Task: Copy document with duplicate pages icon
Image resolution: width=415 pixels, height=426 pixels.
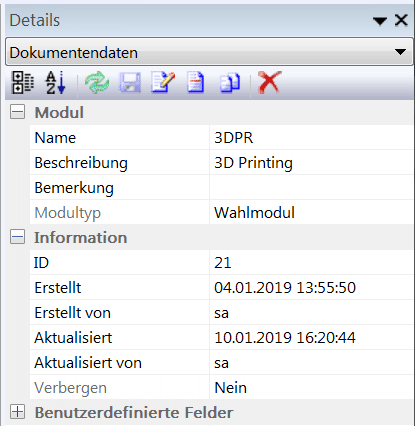Action: [230, 83]
